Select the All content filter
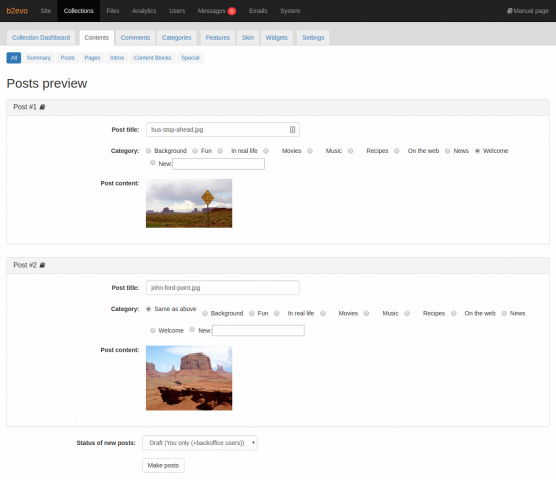556x480 pixels. (x=14, y=58)
